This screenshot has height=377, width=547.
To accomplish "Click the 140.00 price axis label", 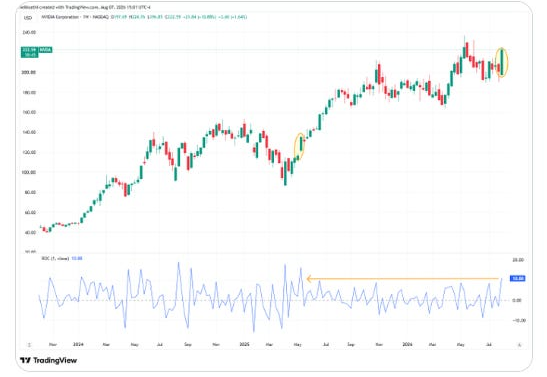I will [x=29, y=133].
